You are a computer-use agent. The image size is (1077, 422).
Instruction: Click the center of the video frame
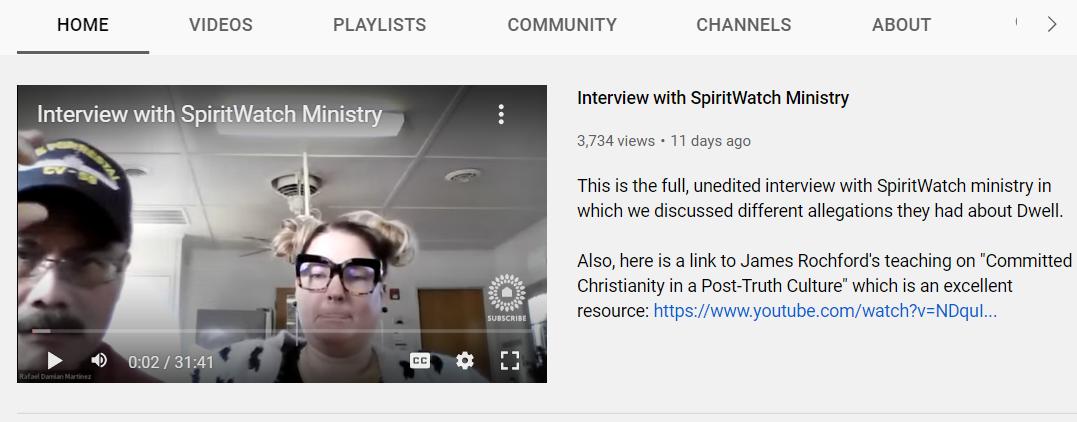point(282,234)
